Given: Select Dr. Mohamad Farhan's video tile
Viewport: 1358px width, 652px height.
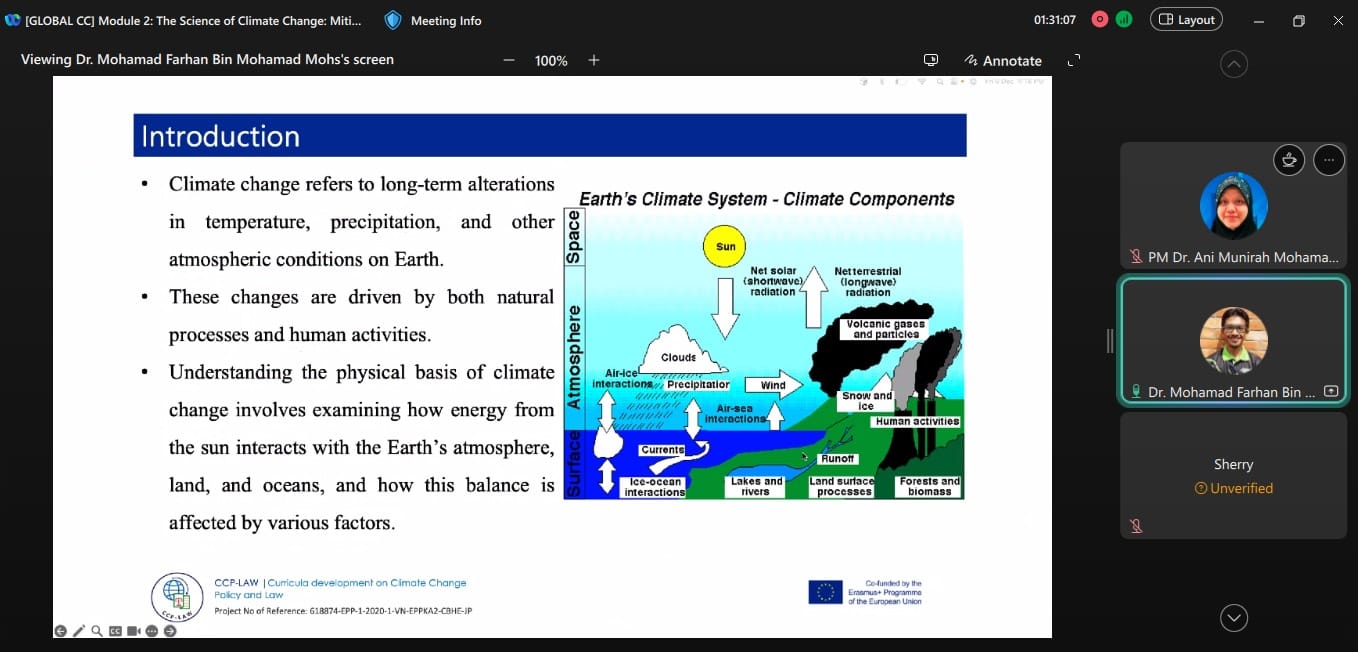Looking at the screenshot, I should [x=1233, y=341].
